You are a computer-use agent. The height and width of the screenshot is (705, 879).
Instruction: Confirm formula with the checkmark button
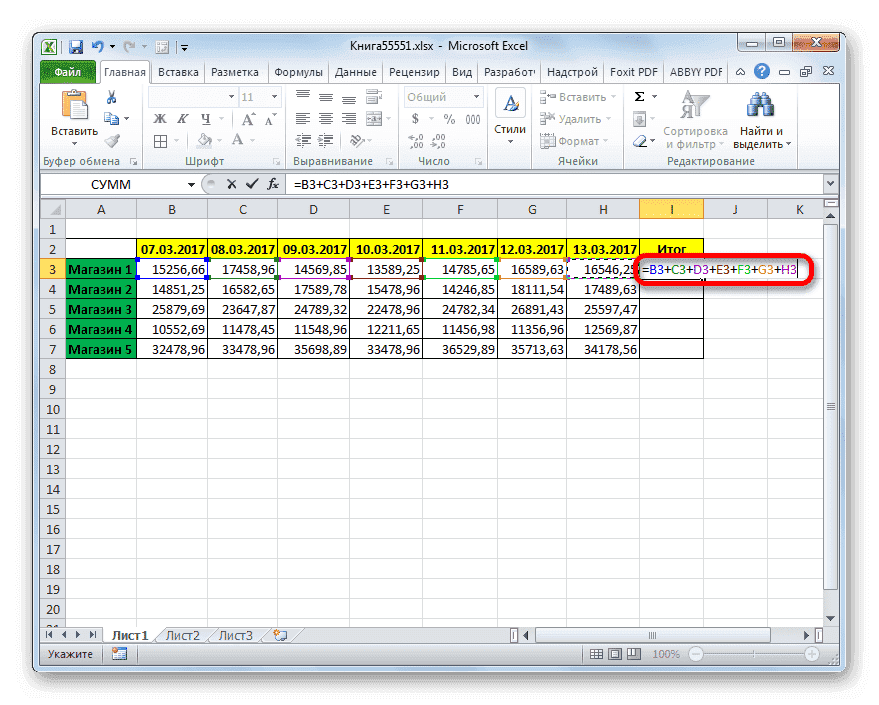[x=253, y=184]
